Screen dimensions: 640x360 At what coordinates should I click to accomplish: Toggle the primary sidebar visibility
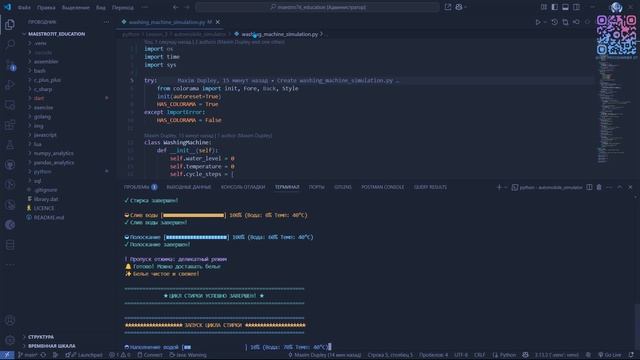pos(555,7)
